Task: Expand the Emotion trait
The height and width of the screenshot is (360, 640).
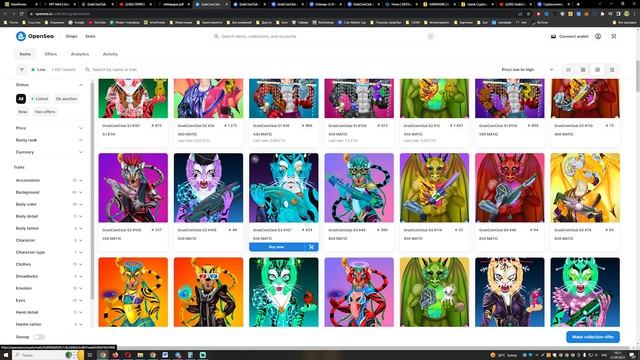Action: (x=49, y=288)
